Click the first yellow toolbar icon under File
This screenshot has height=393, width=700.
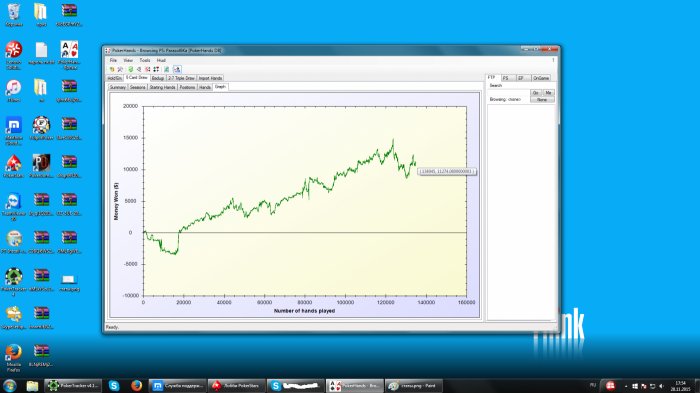coord(112,69)
